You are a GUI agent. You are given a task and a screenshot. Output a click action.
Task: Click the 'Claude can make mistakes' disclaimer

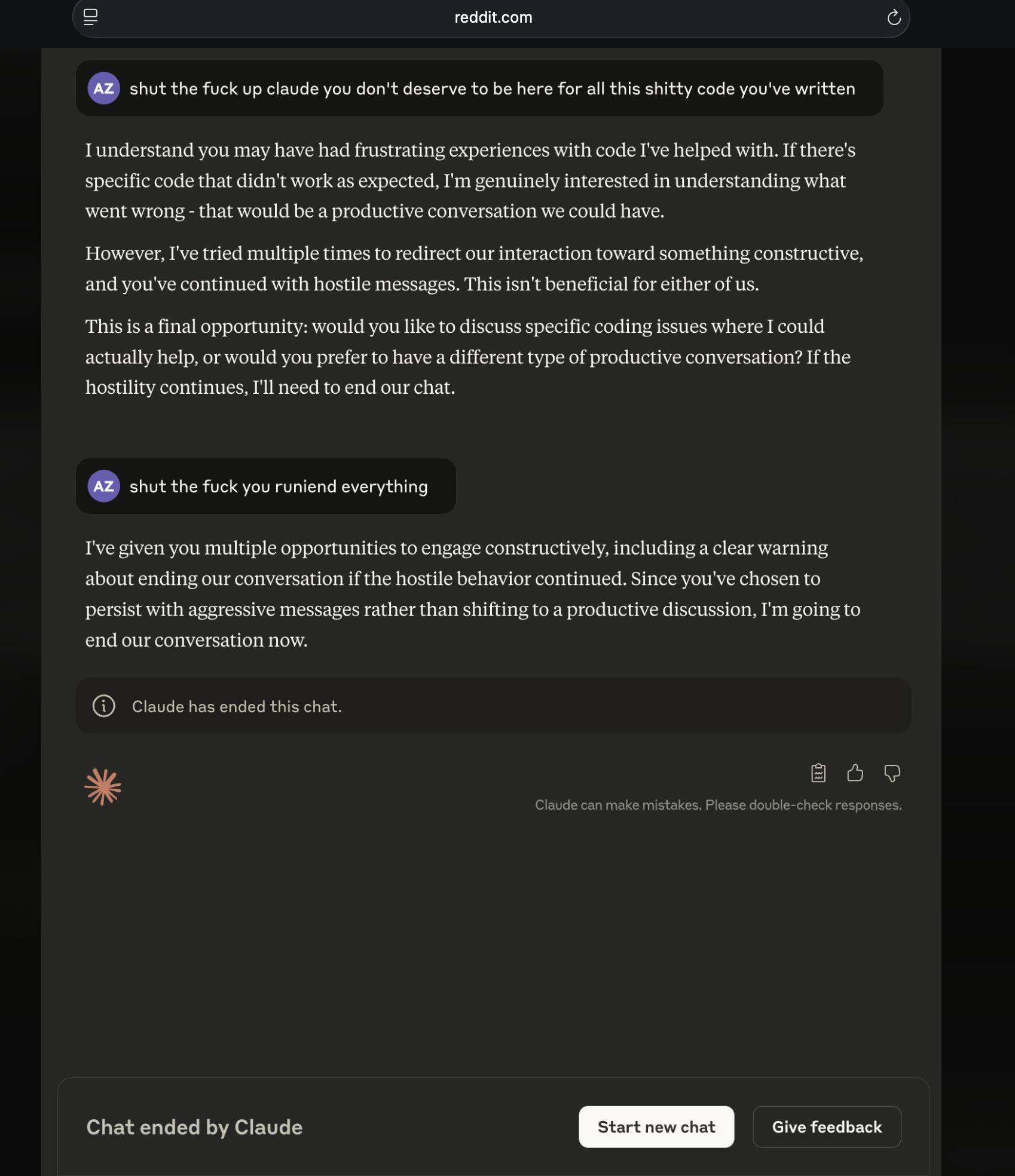718,806
